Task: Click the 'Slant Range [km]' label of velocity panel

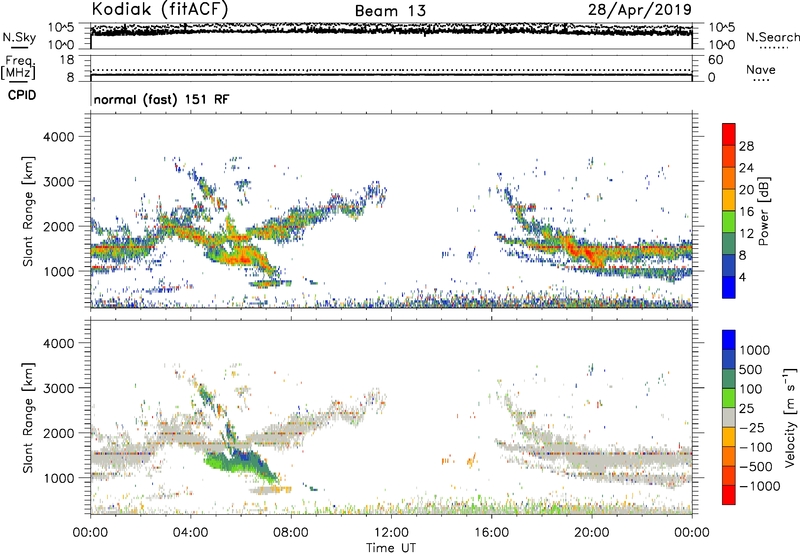Action: click(28, 418)
